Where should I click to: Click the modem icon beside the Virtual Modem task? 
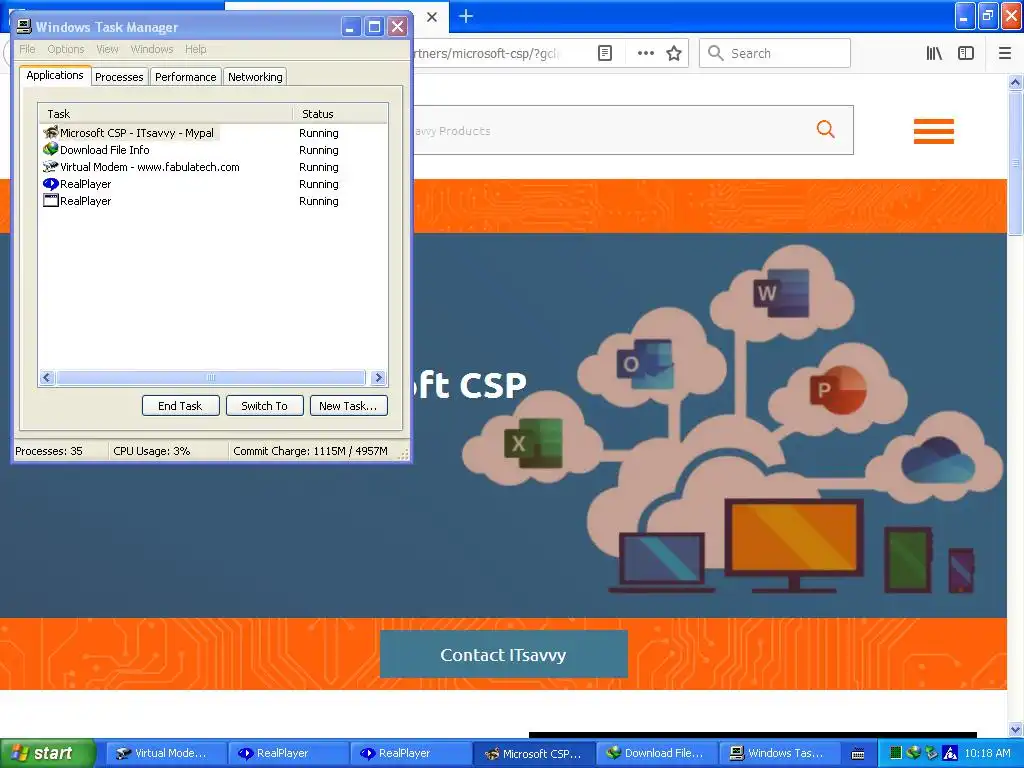pos(50,167)
